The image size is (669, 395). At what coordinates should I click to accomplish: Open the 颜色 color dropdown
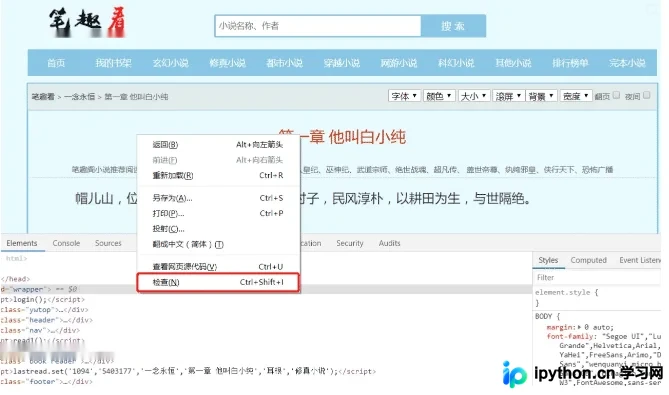(x=439, y=96)
